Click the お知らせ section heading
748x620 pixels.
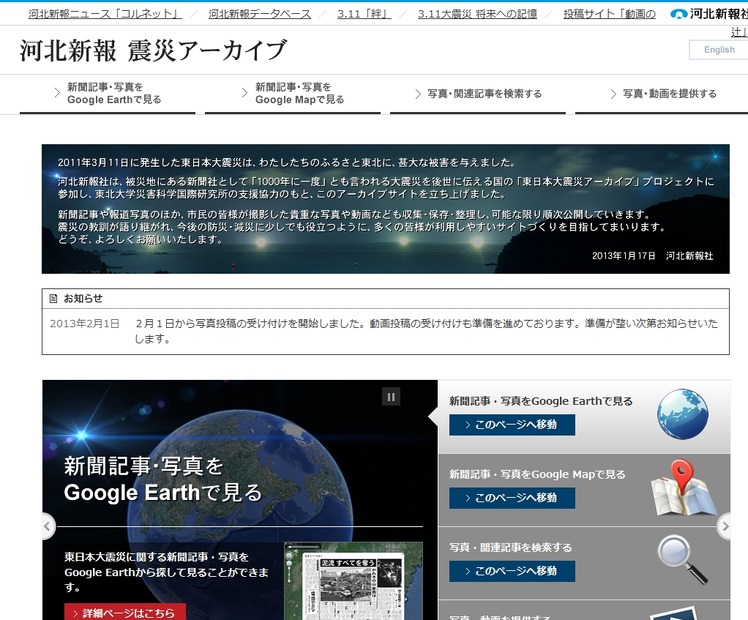(x=83, y=299)
